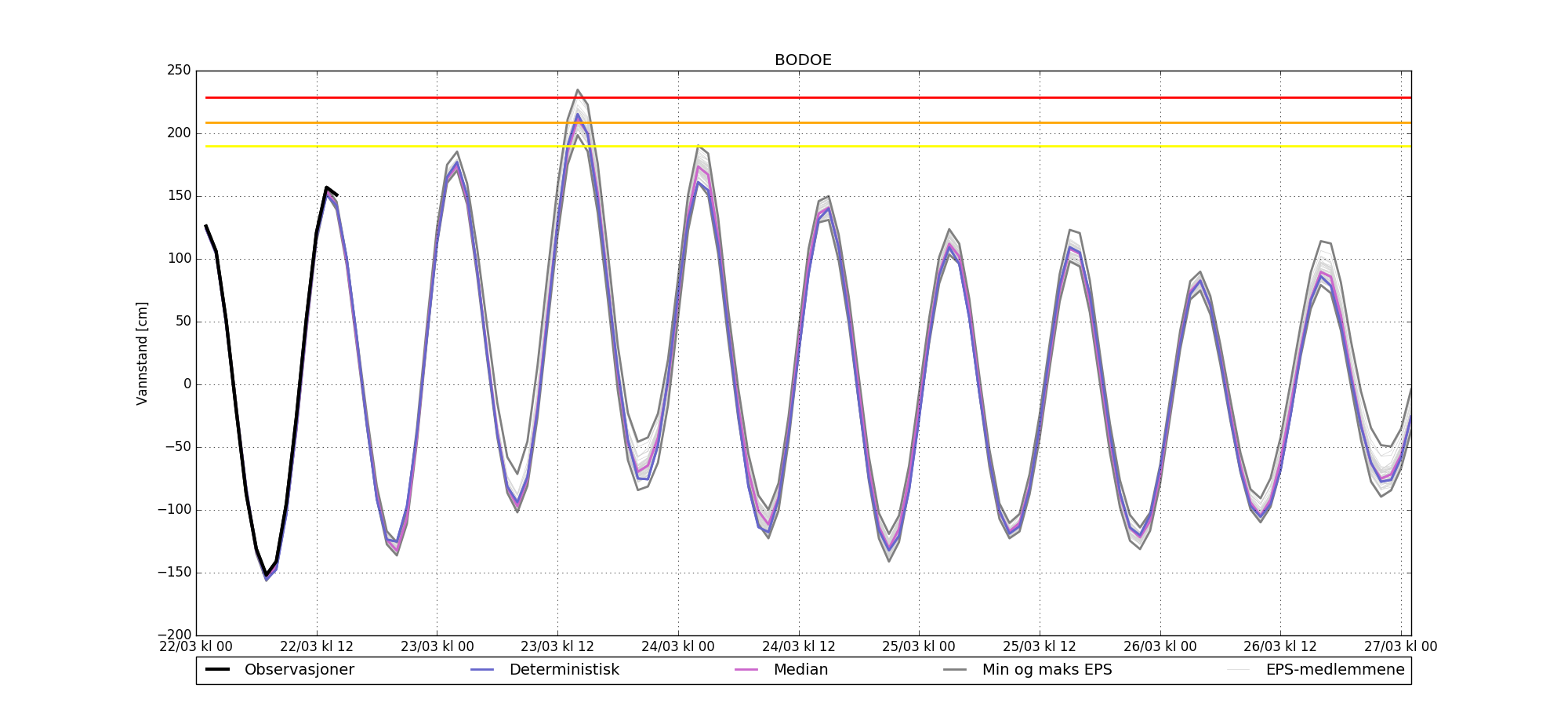Click the Vannstand [cm] y-axis label
The height and width of the screenshot is (706, 1568).
click(142, 353)
